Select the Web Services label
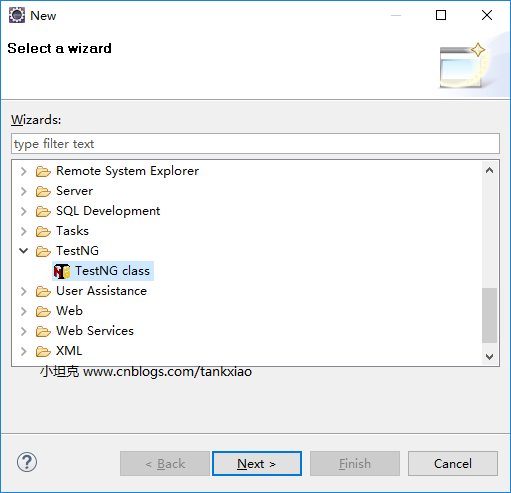The width and height of the screenshot is (511, 493). click(x=95, y=331)
